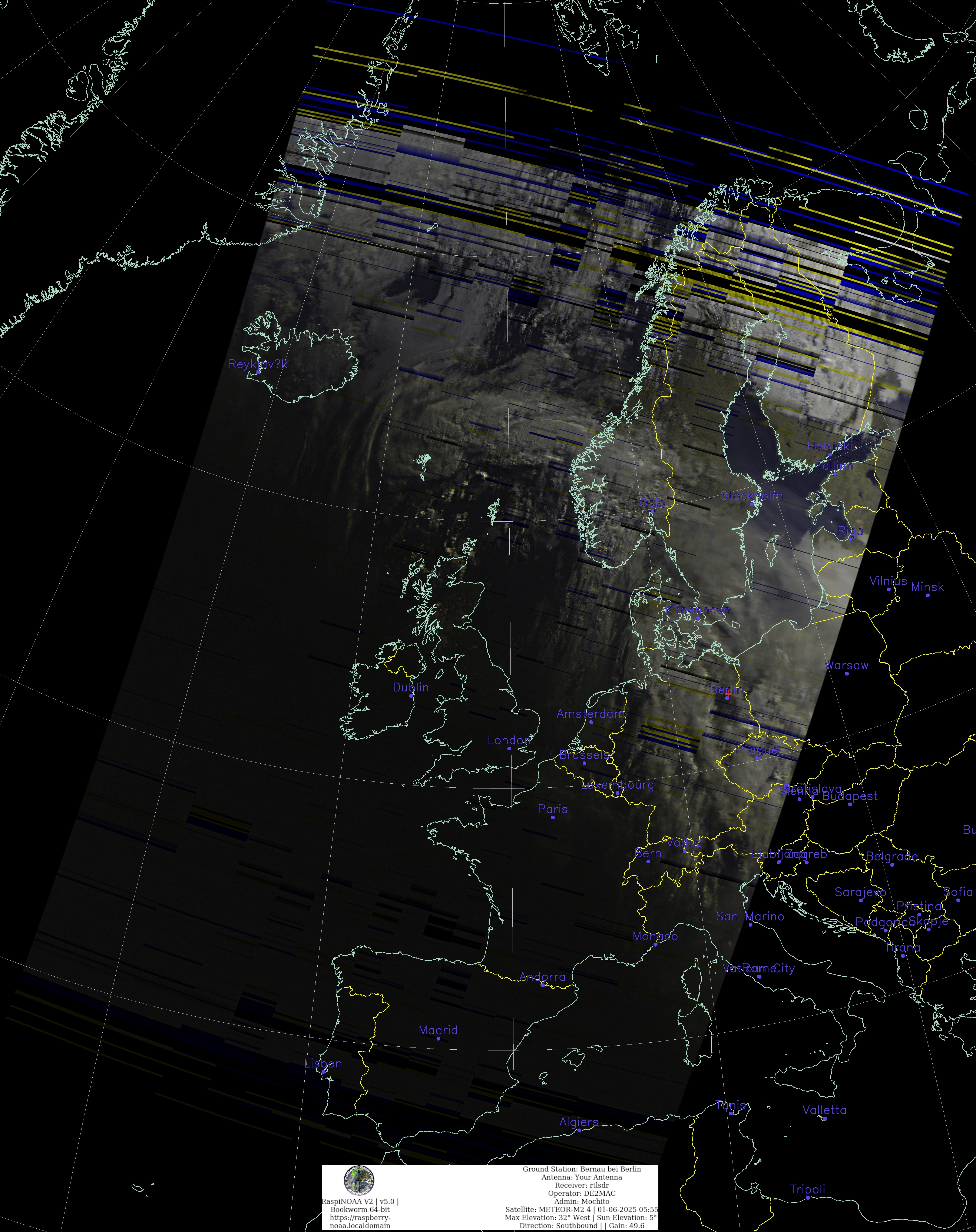
Task: Click the 'Satellite: METEOR-M2 4' timestamp line
Action: [x=582, y=1210]
